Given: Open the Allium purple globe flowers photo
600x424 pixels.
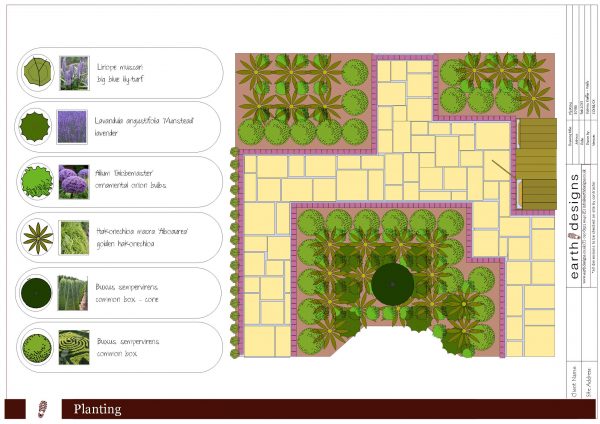Looking at the screenshot, I should 73,182.
